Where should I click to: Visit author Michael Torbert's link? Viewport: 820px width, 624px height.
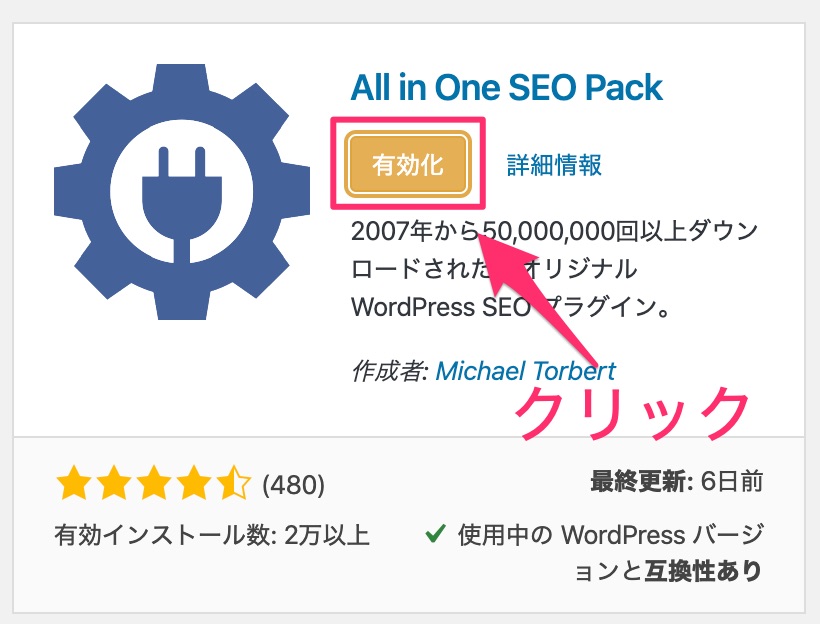pos(526,371)
